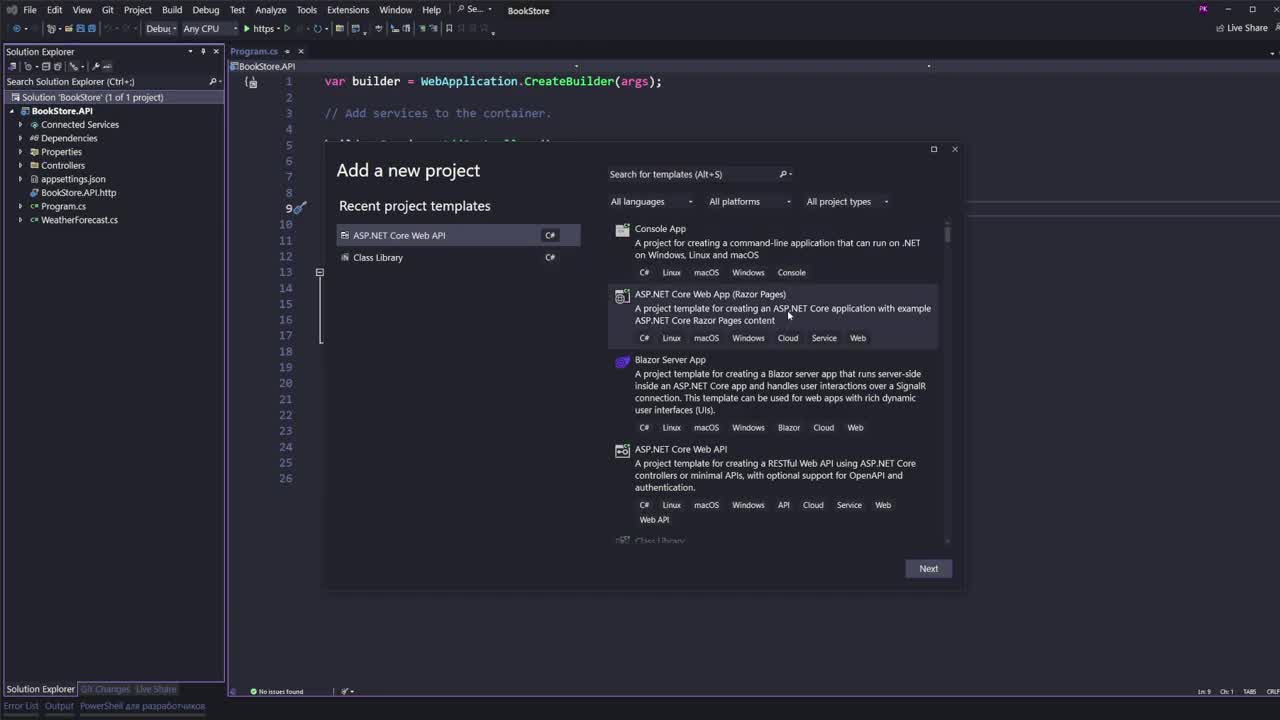Open the Git menu

point(107,10)
